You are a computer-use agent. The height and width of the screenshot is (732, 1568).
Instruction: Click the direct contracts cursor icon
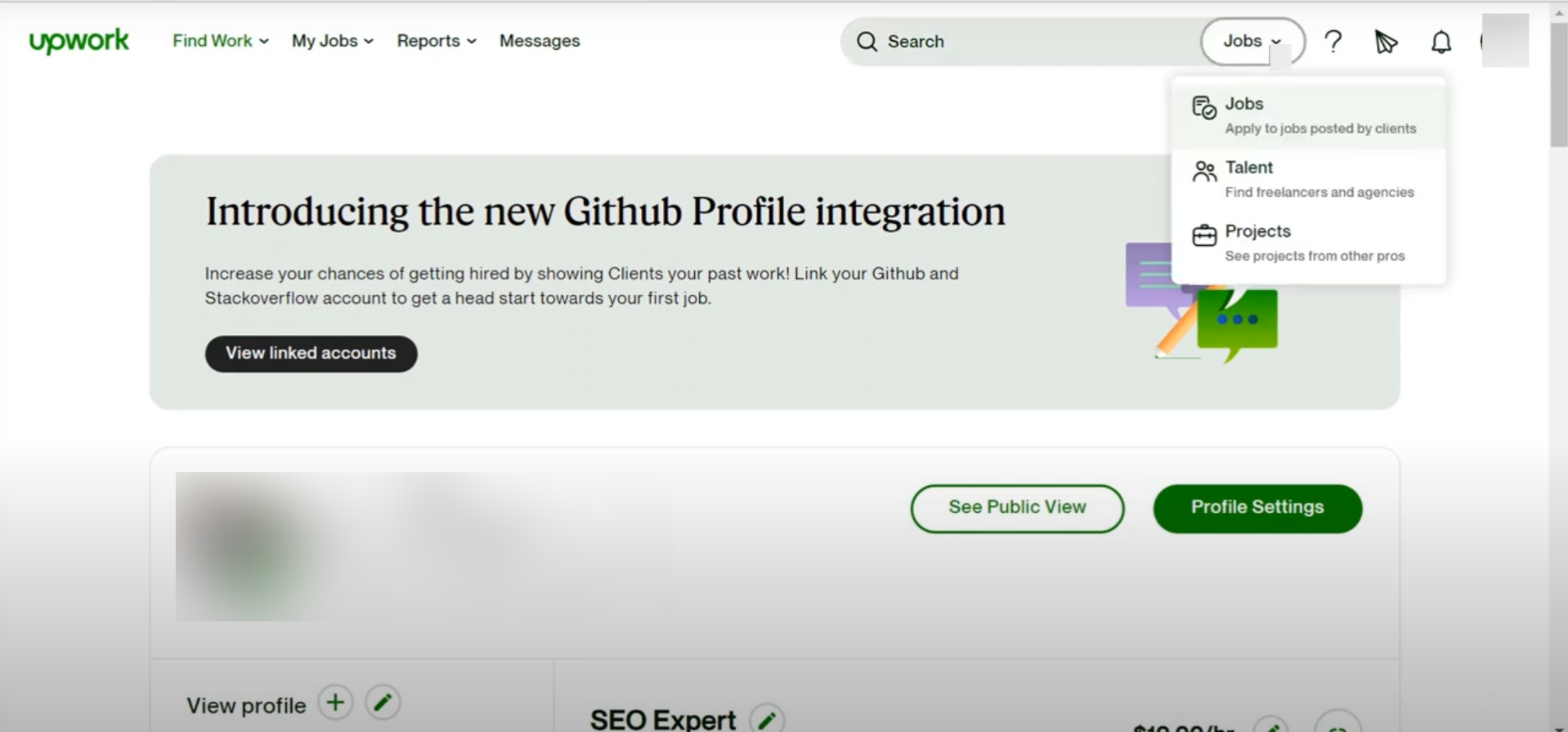[1386, 42]
